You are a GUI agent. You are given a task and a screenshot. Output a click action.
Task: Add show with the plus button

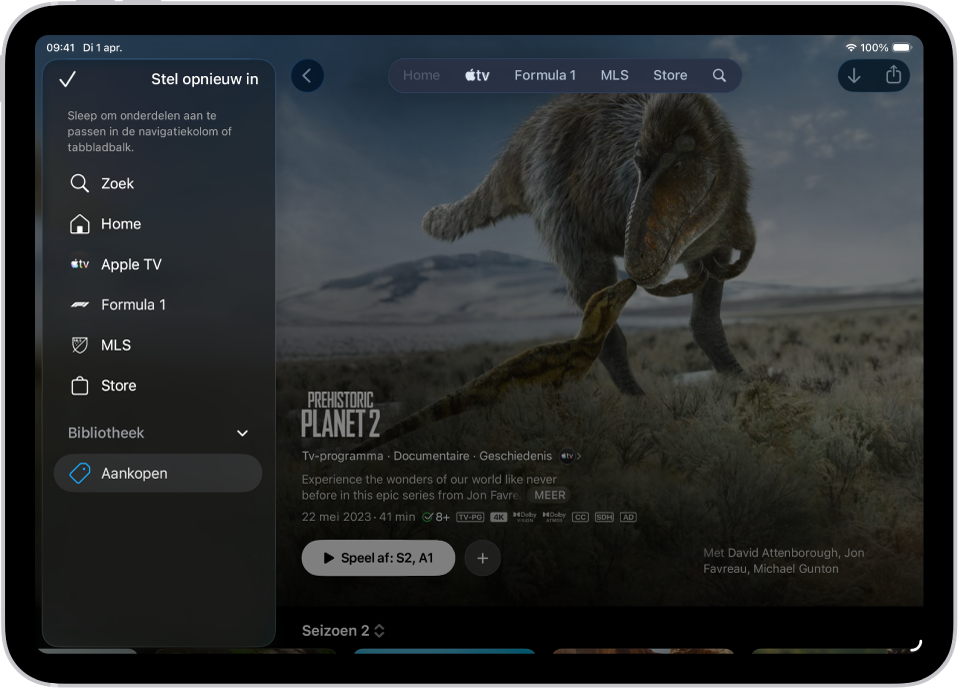click(x=483, y=558)
